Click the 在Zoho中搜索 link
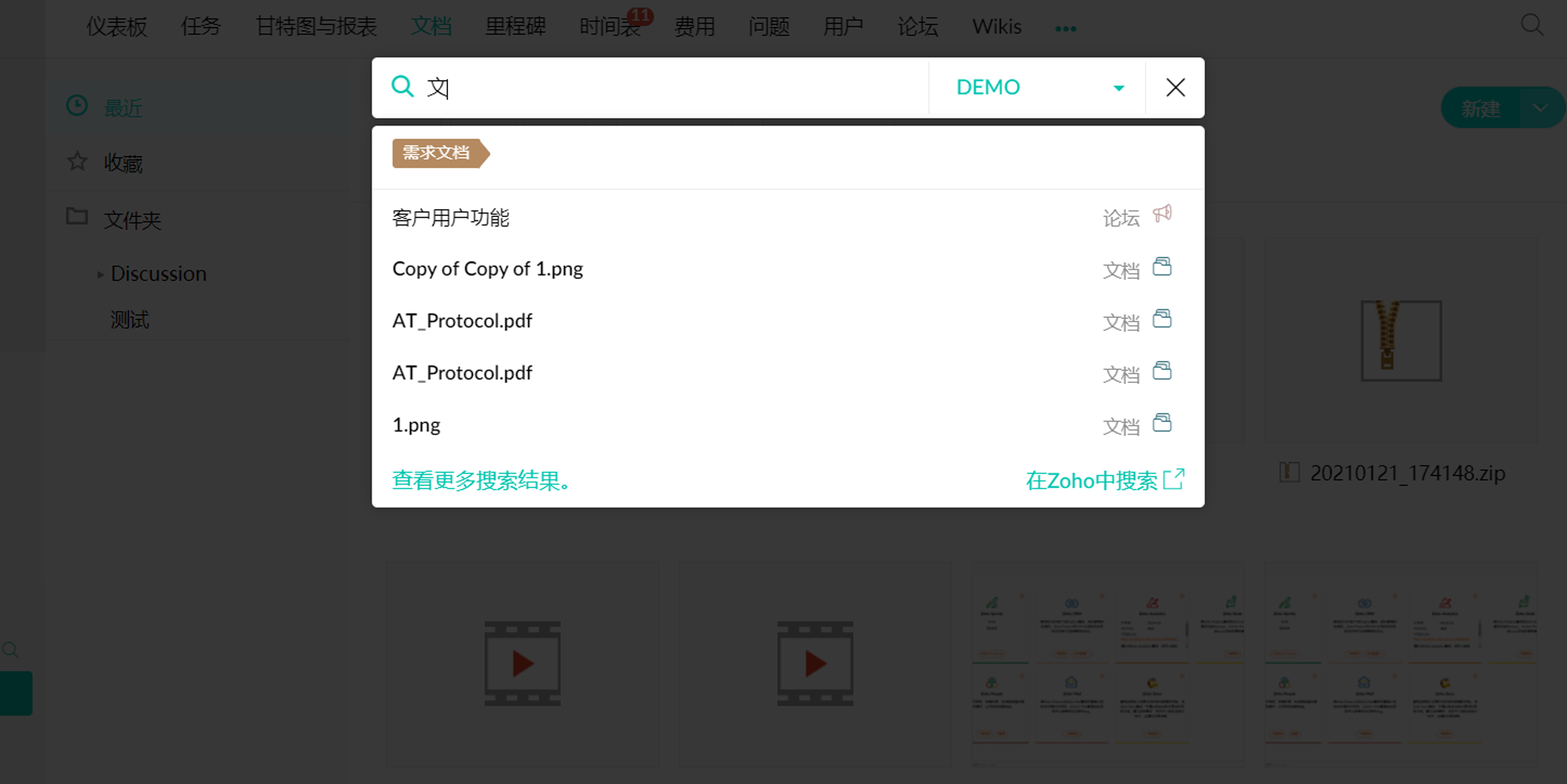1567x784 pixels. tap(1104, 481)
